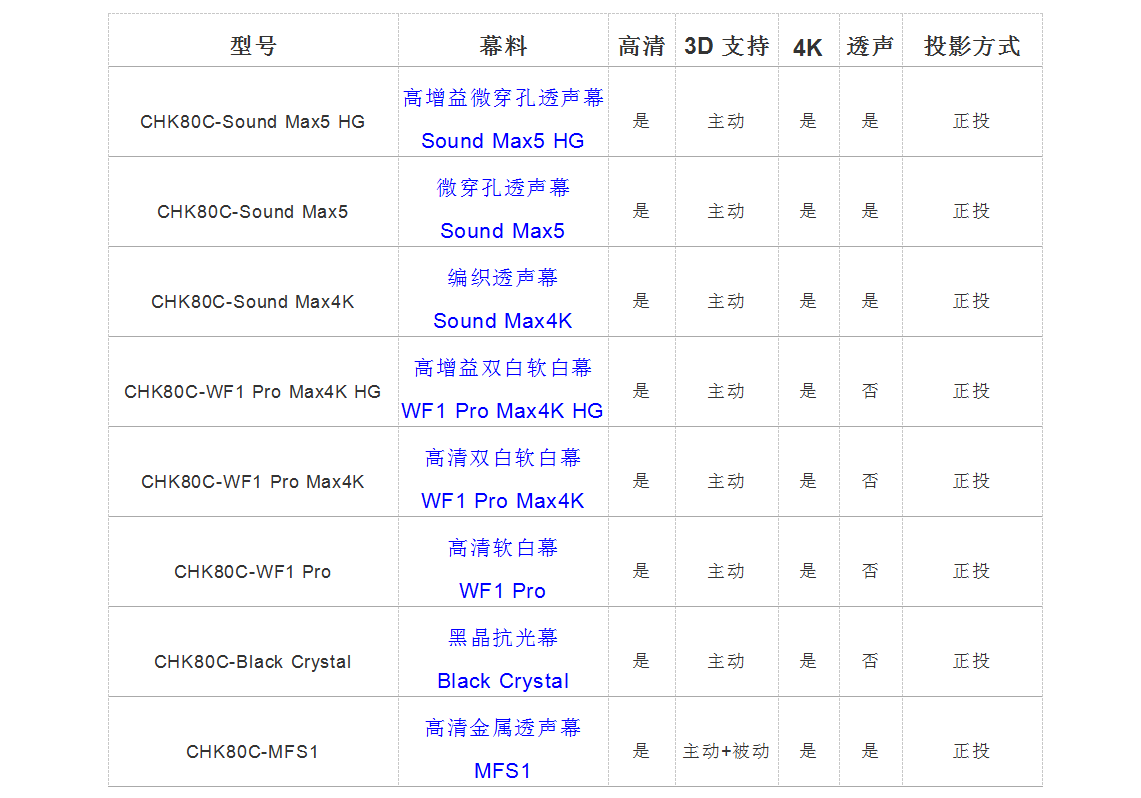Viewport: 1141px width, 798px height.
Task: Click the blue WF1 Pro Max4K link without HG
Action: (x=503, y=501)
